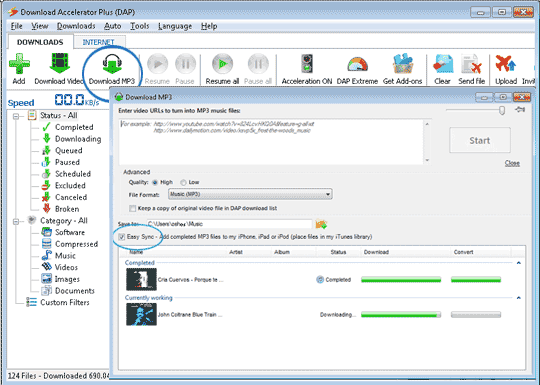Viewport: 540px width, 385px height.
Task: Switch to the INTERNET tab
Action: click(98, 42)
